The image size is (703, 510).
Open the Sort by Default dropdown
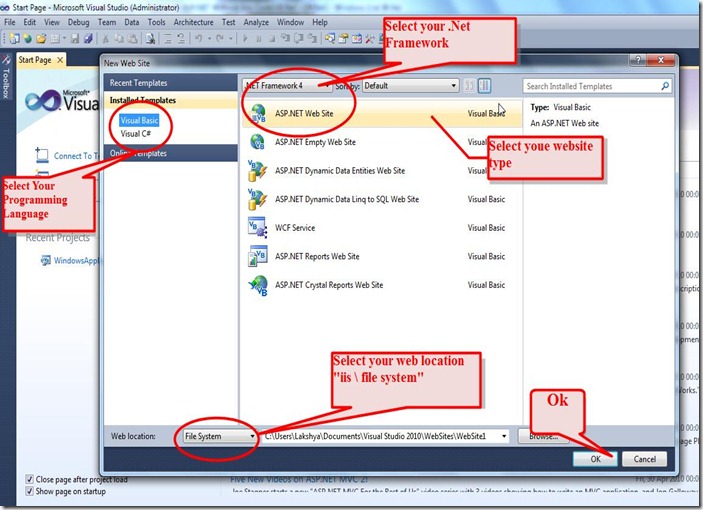(411, 85)
